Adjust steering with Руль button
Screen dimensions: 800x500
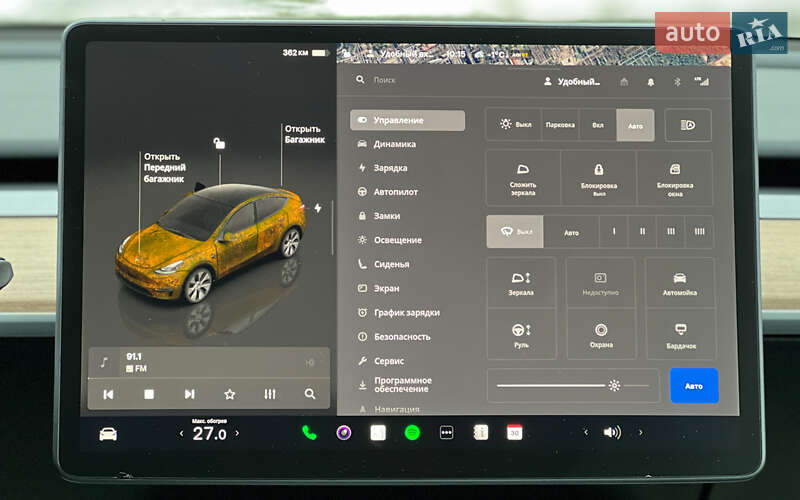tap(521, 335)
